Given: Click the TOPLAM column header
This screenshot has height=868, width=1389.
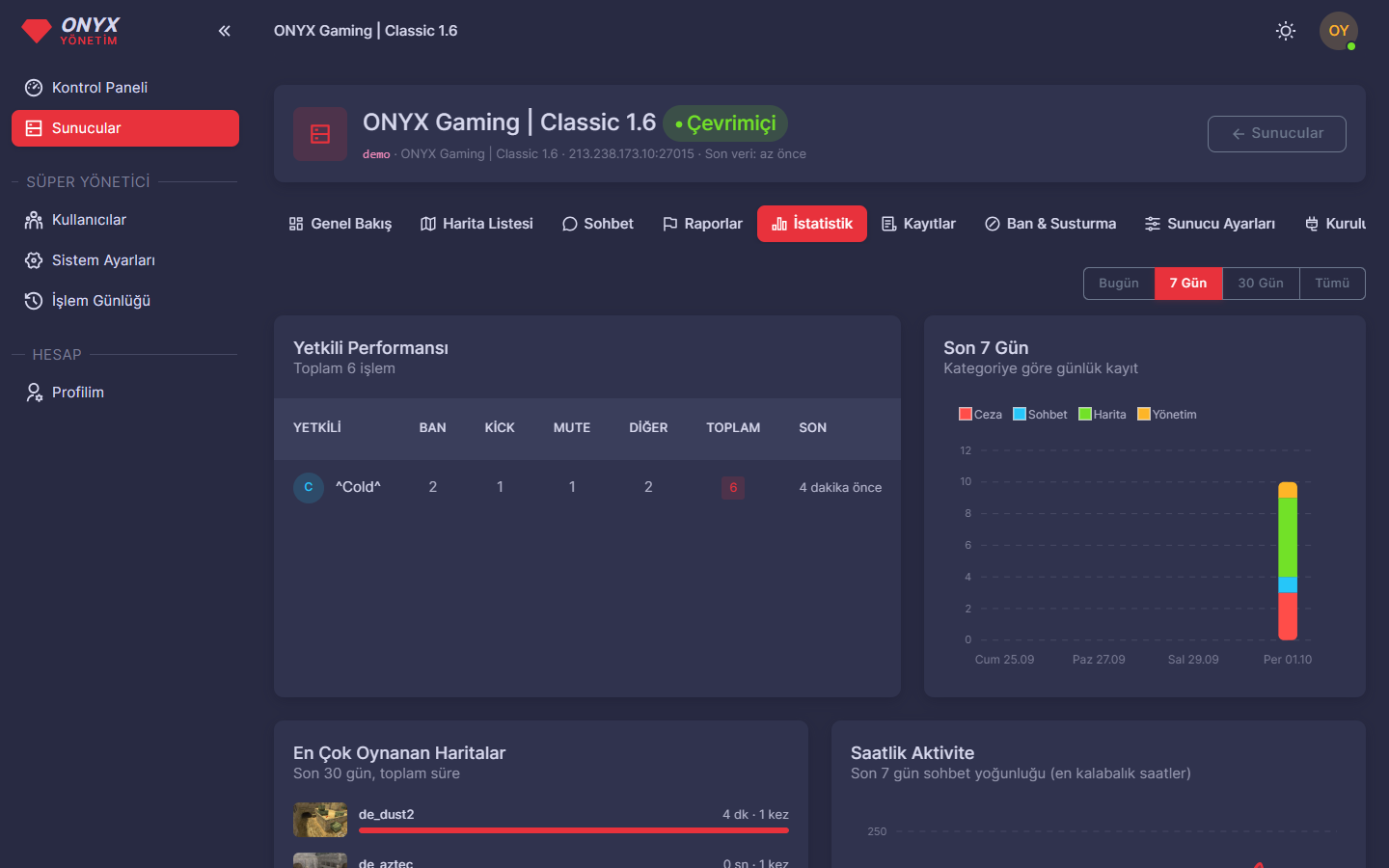Looking at the screenshot, I should [733, 428].
